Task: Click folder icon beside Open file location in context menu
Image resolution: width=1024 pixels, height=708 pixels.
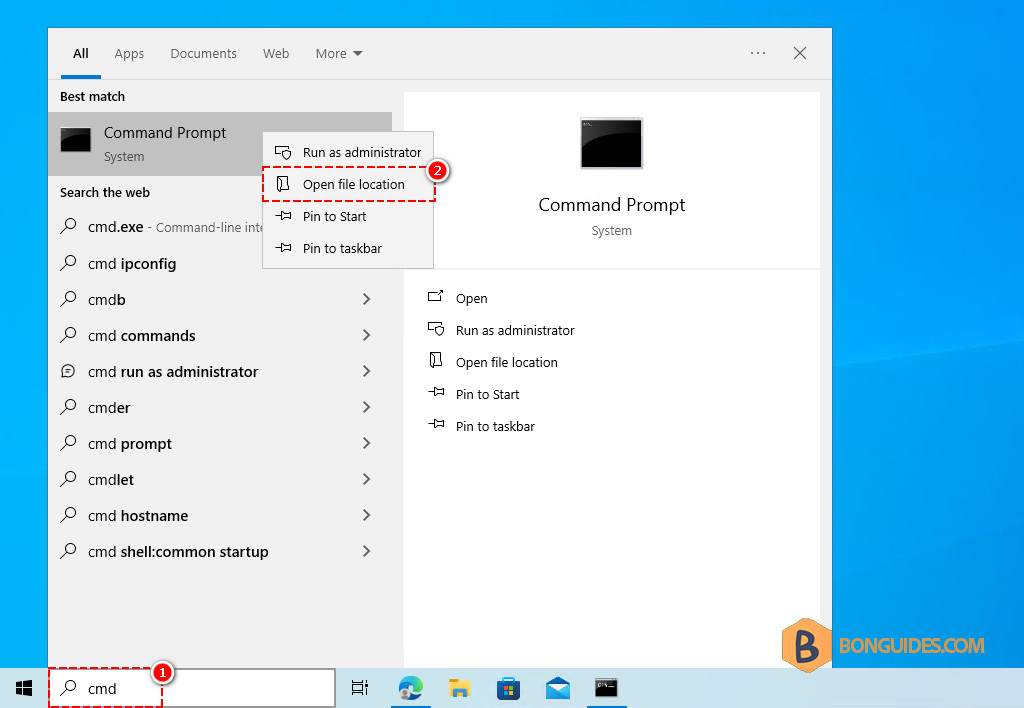Action: coord(283,184)
